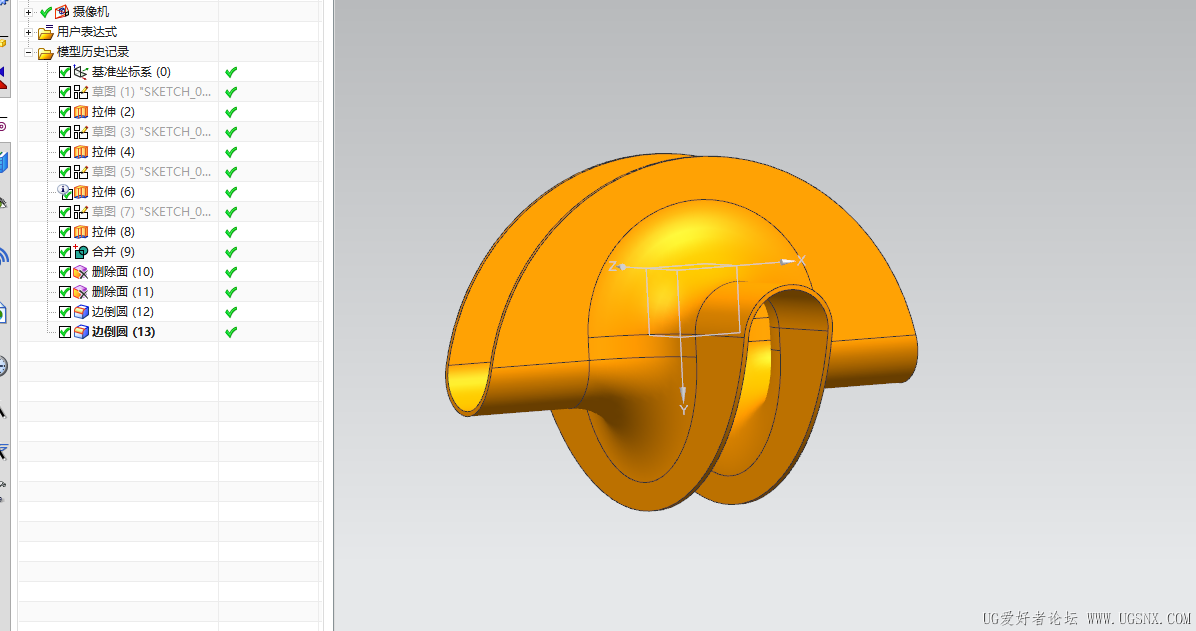This screenshot has height=631, width=1196.
Task: Suppress 合并 (9) using its checkbox
Action: [x=65, y=252]
